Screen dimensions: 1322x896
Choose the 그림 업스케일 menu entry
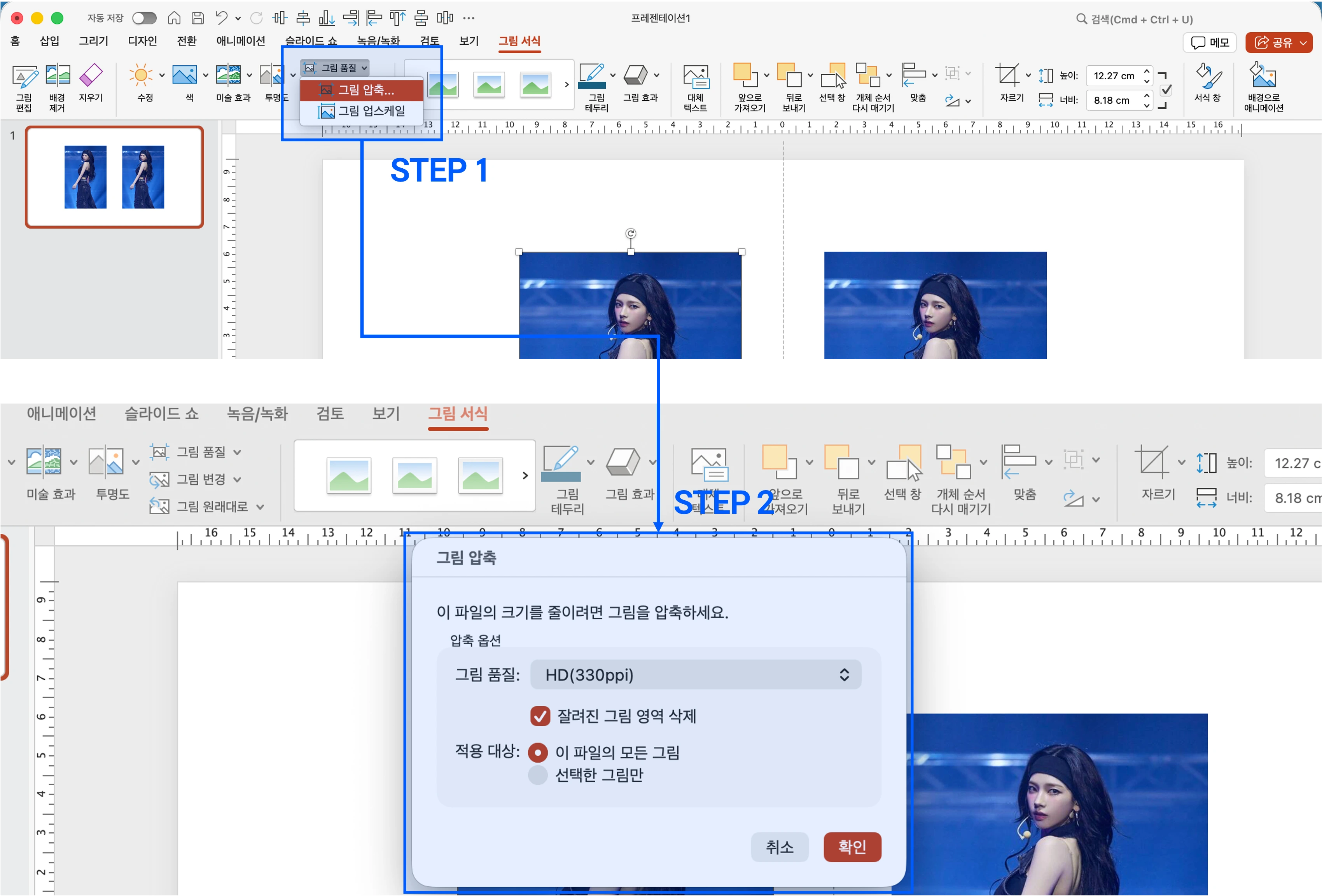click(x=361, y=111)
